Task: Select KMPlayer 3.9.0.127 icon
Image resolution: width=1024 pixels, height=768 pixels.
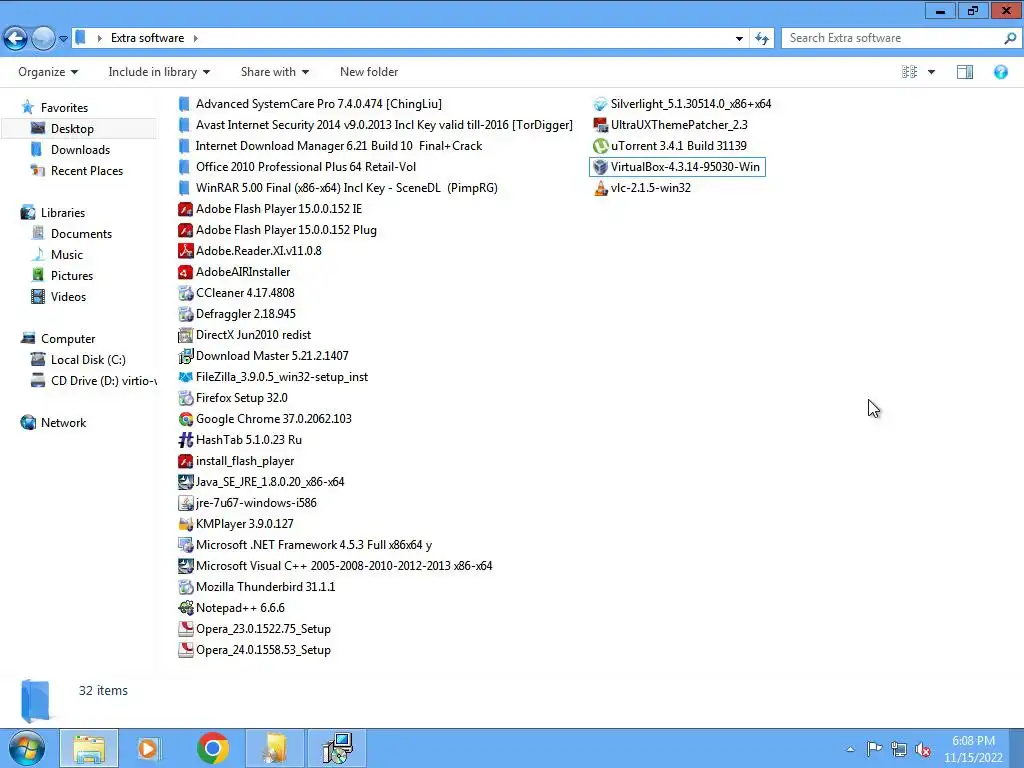Action: pyautogui.click(x=185, y=524)
